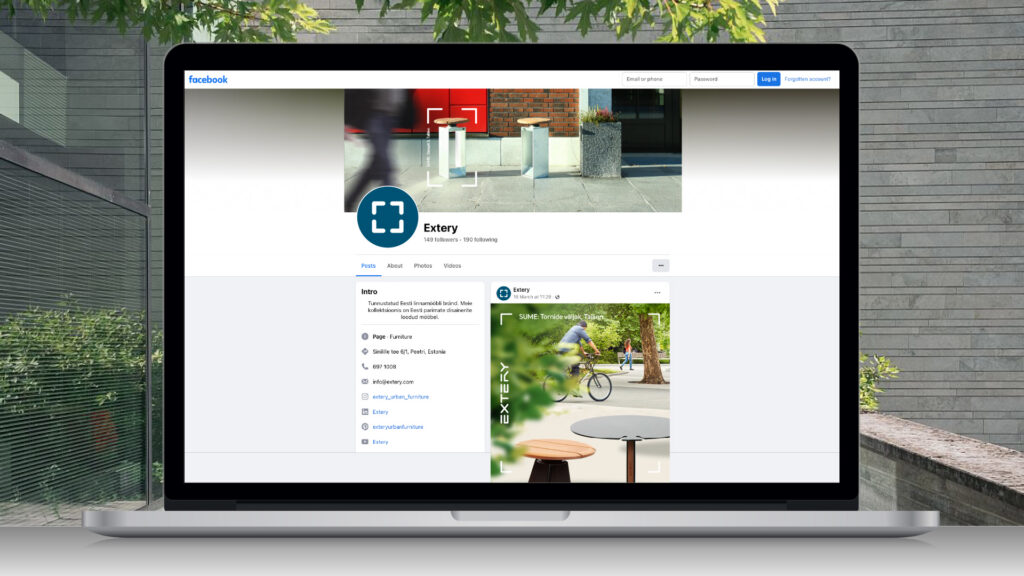1024x576 pixels.
Task: Click the Instagram icon in Intro
Action: (365, 397)
